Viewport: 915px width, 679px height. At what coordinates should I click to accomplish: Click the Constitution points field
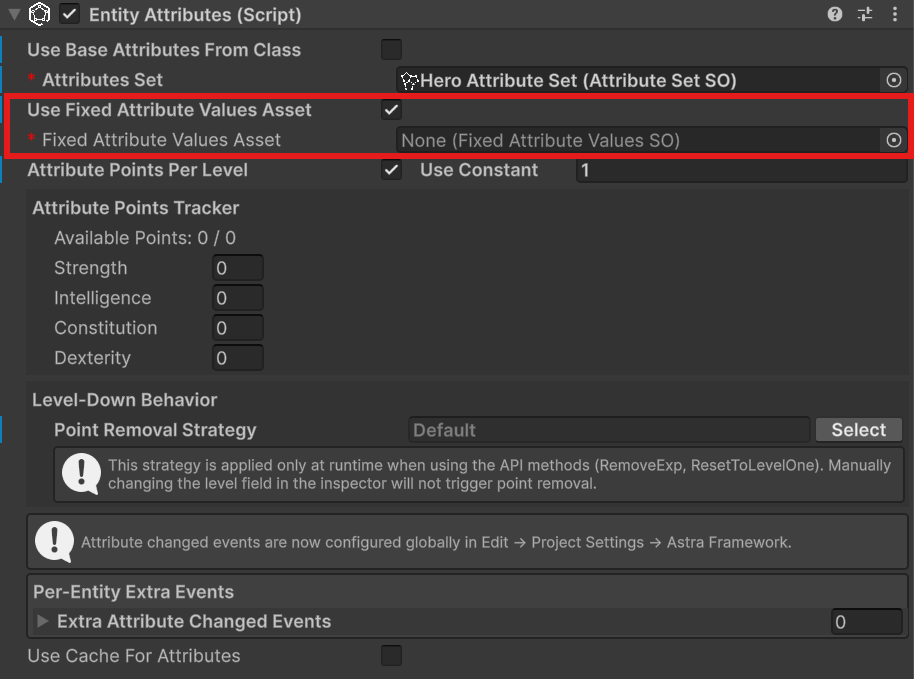[238, 328]
